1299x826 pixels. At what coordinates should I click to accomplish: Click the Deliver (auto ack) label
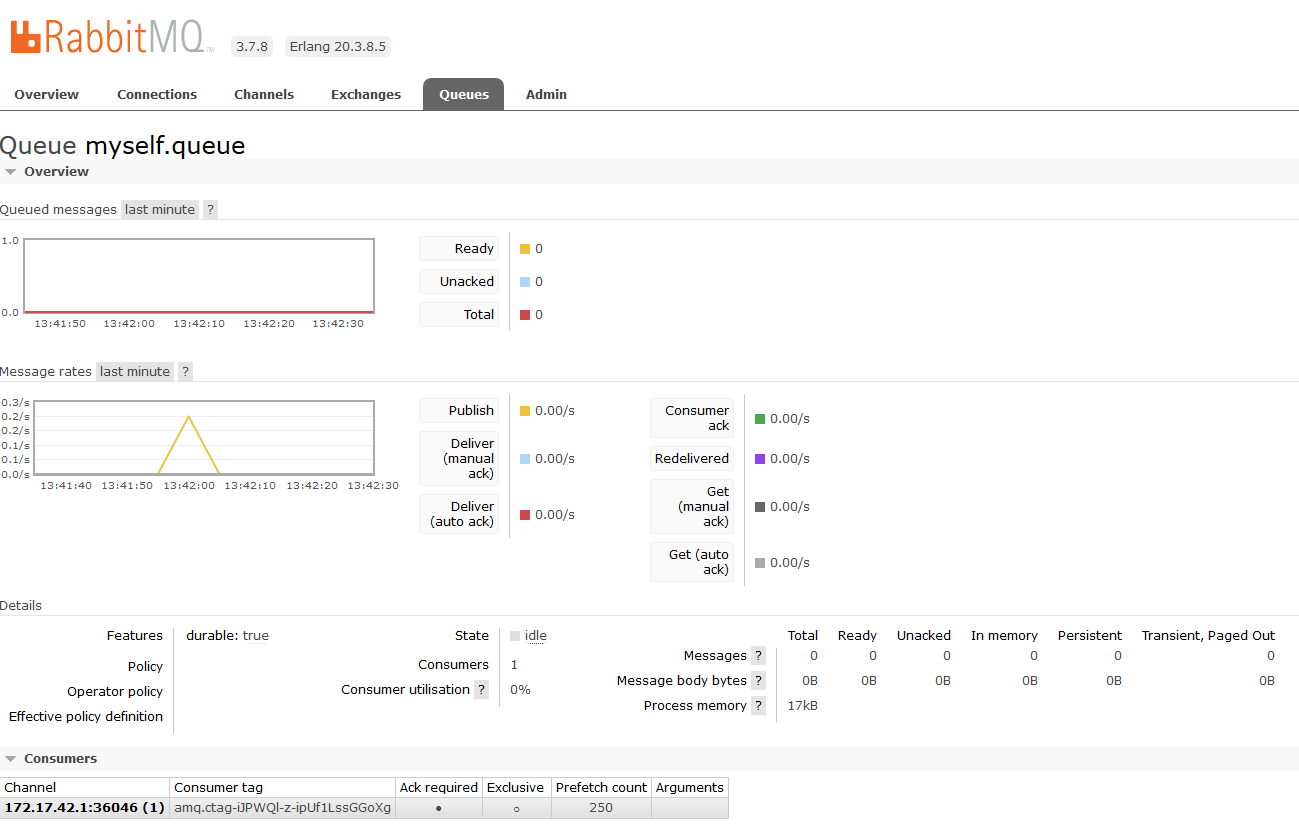[x=459, y=515]
